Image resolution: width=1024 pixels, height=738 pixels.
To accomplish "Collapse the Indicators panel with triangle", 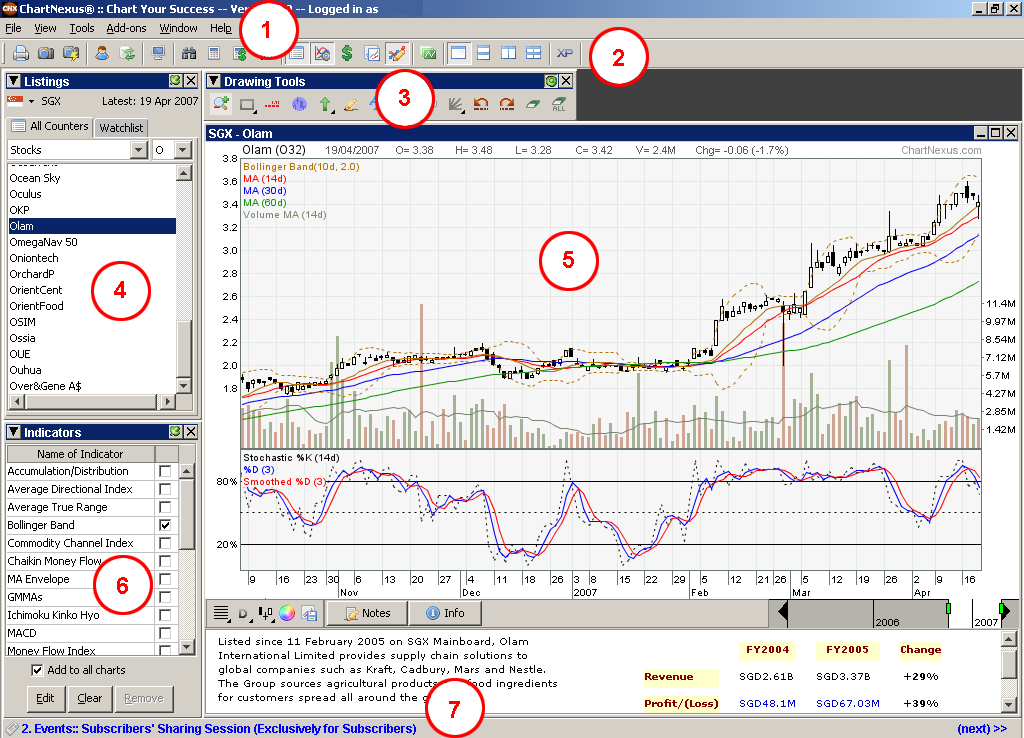I will tap(14, 432).
